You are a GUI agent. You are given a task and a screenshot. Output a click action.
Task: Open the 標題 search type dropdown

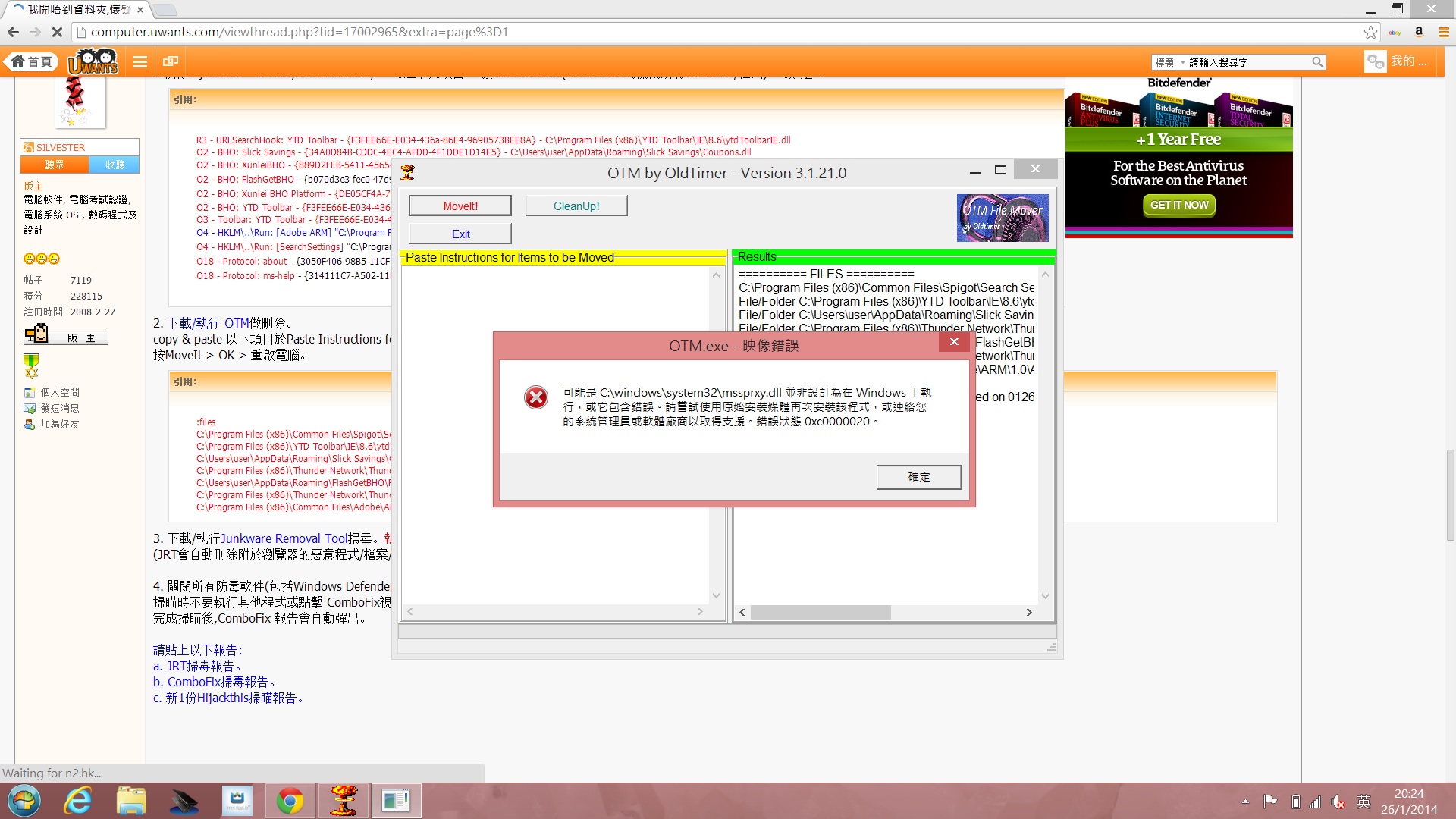pos(1169,62)
